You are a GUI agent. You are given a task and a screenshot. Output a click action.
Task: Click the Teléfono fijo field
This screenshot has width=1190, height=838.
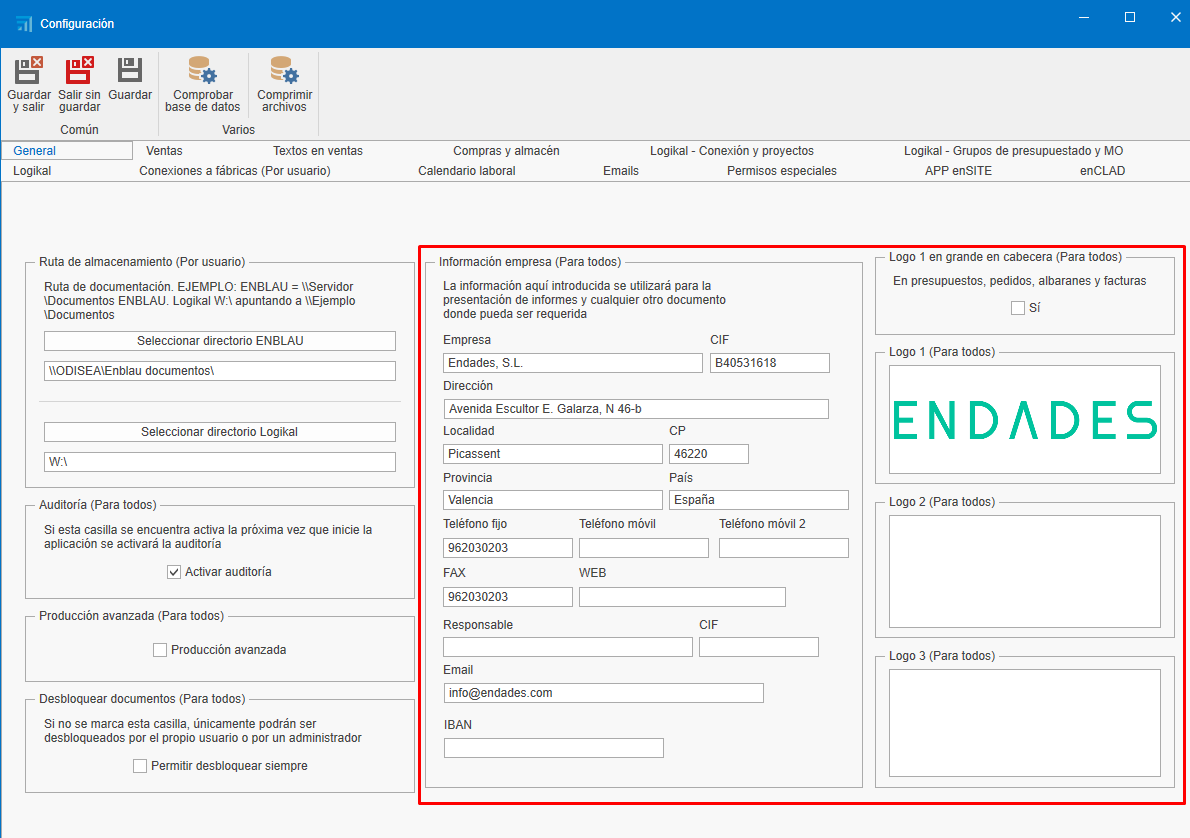508,548
